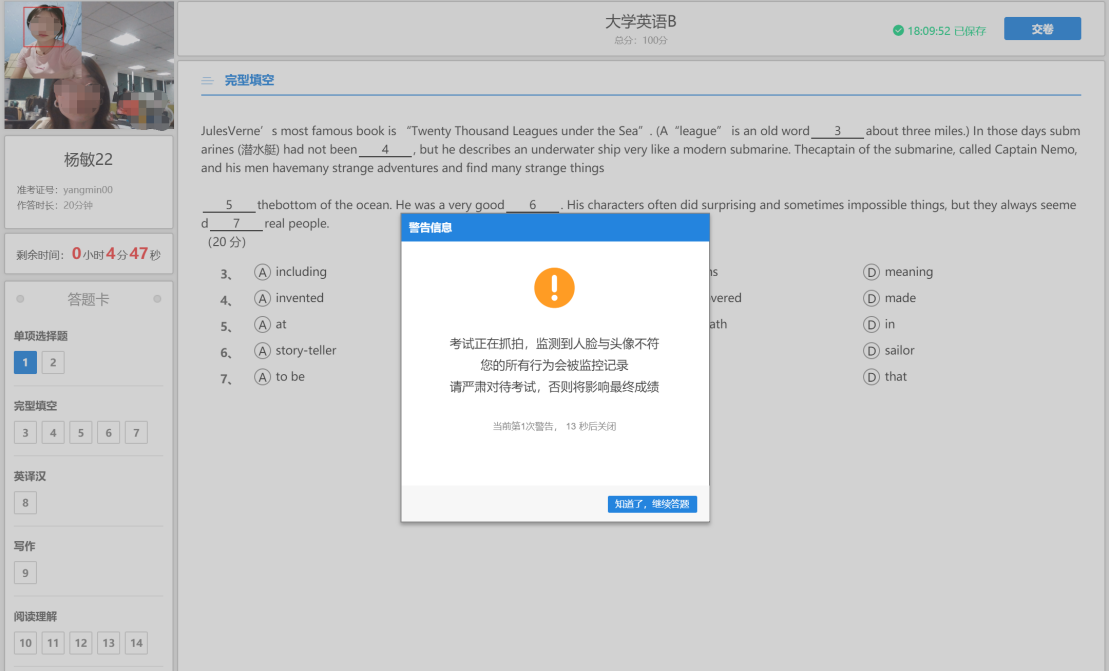Click the orange exclamation warning icon
Screen dimensions: 1109x671
tap(554, 288)
